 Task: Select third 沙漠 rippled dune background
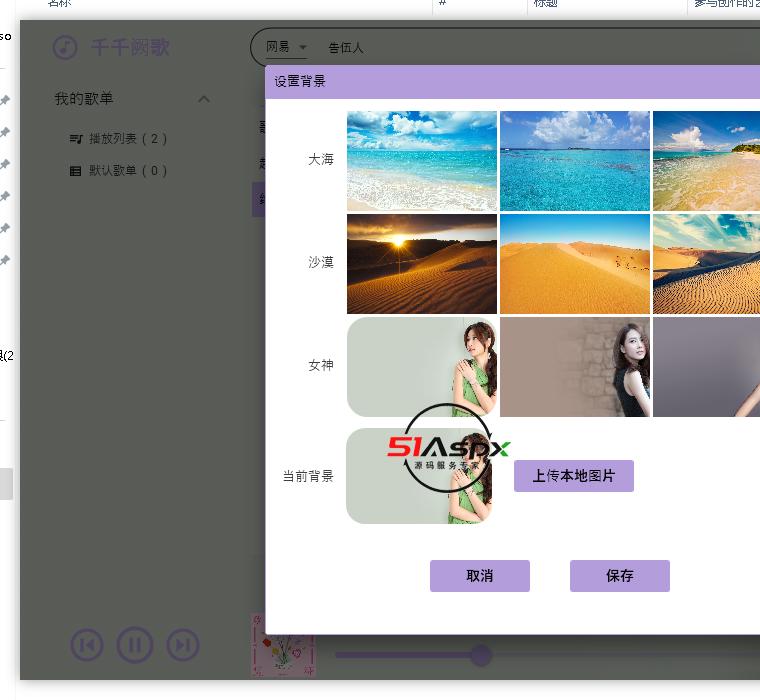coord(706,264)
